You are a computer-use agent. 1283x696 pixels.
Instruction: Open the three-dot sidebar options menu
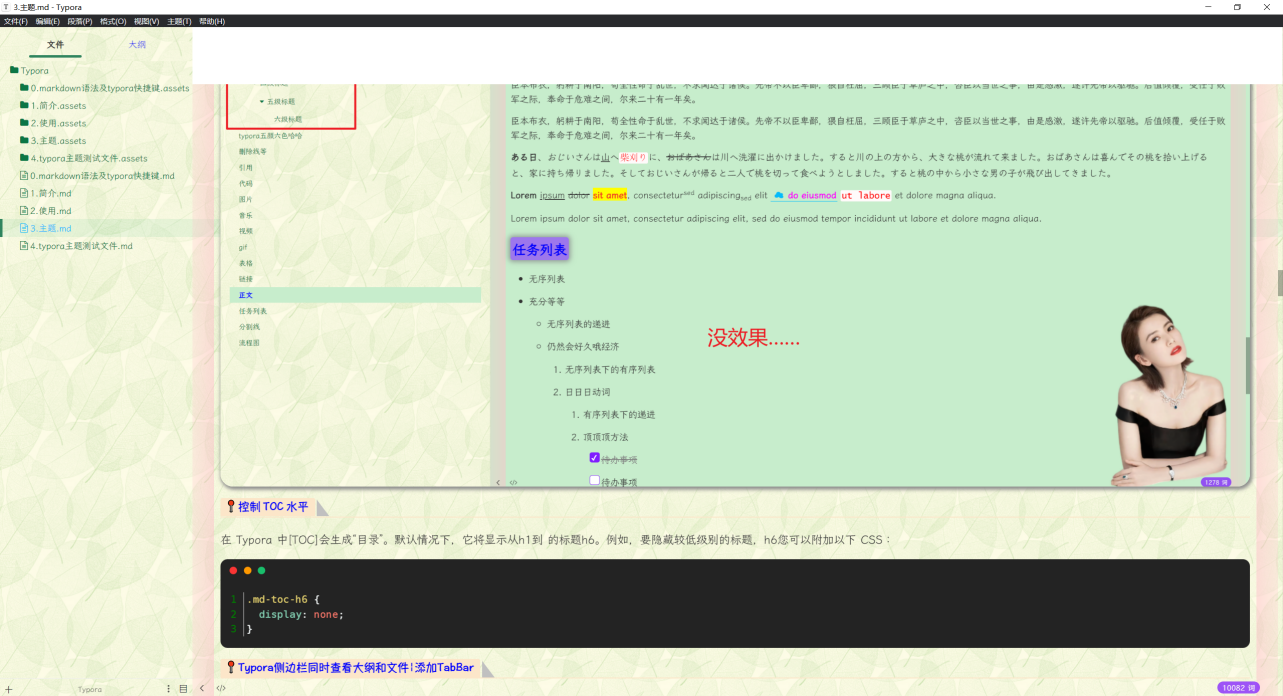[168, 688]
